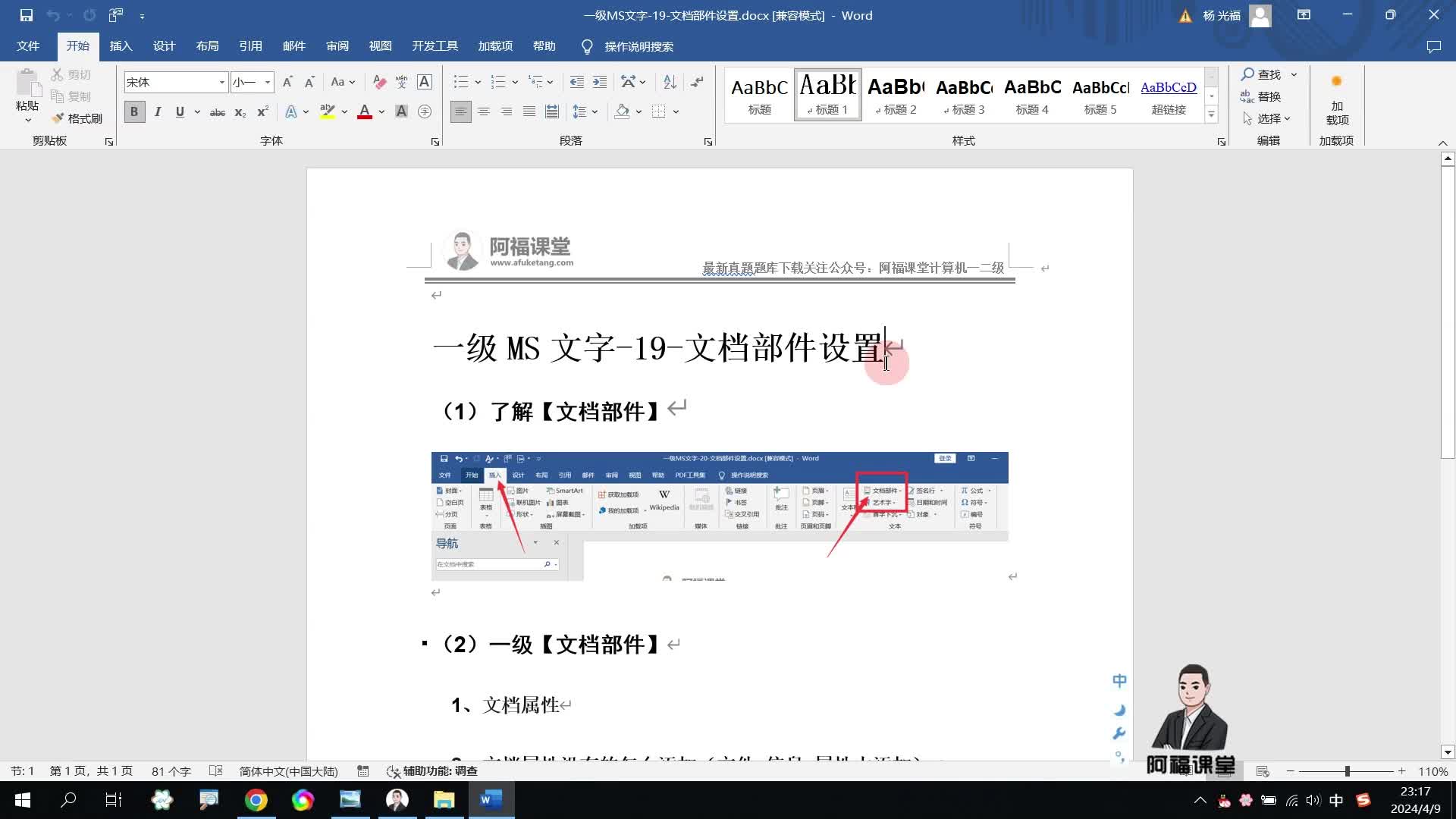Click the accessibility check status icon
The width and height of the screenshot is (1456, 819).
432,771
